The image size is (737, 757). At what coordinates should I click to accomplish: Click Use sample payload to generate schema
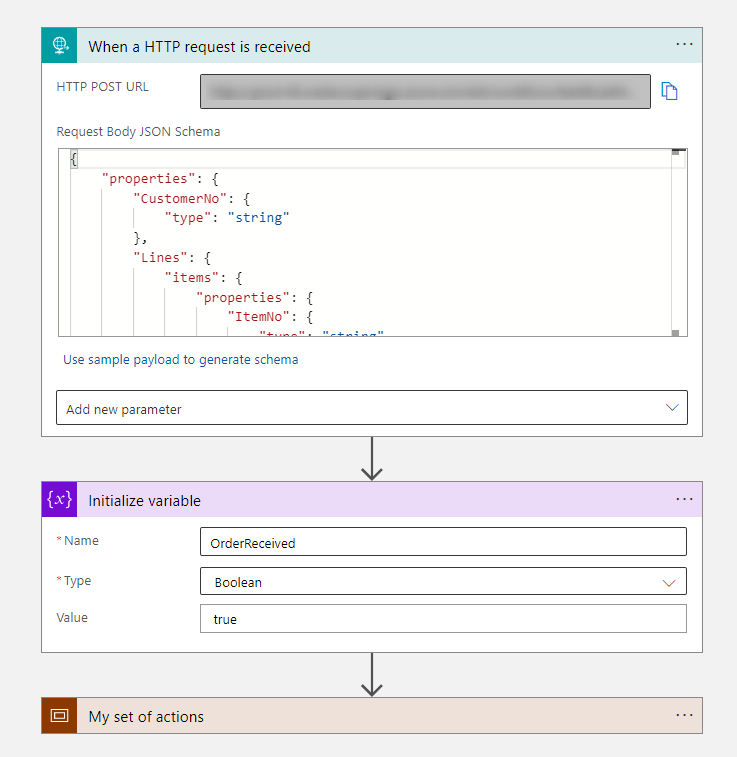(180, 360)
